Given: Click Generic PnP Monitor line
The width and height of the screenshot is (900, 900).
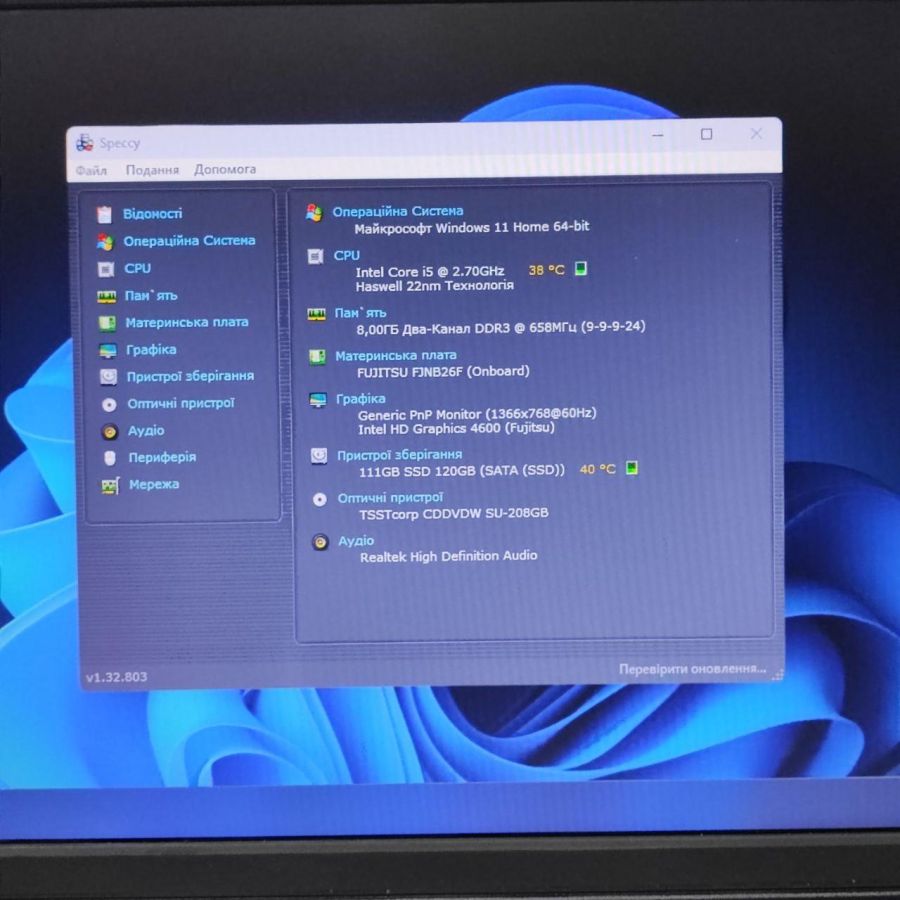Looking at the screenshot, I should [x=477, y=414].
